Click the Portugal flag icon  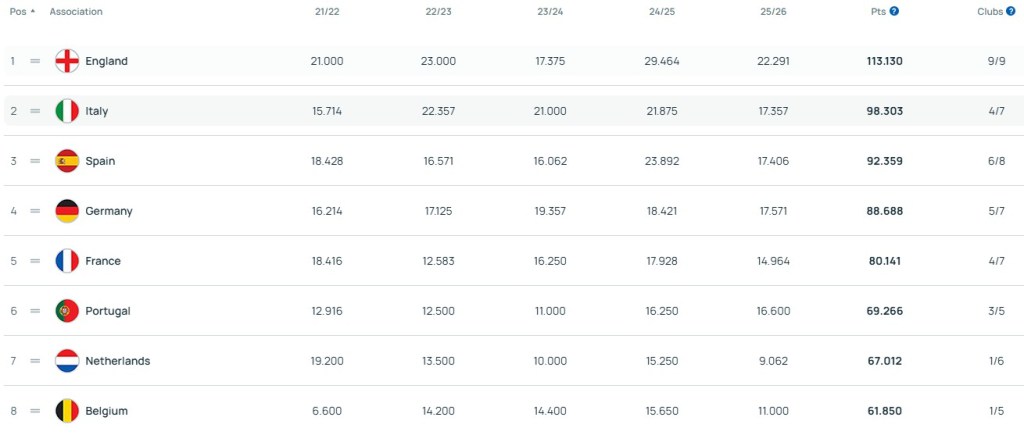point(67,311)
